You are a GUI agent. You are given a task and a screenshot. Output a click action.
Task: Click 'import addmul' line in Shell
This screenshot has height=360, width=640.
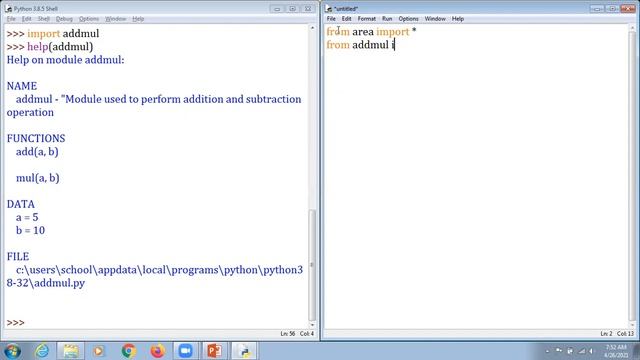[63, 33]
